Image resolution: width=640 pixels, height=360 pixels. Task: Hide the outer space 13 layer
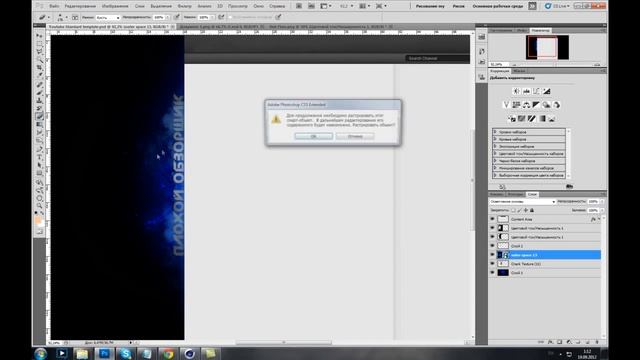(492, 255)
